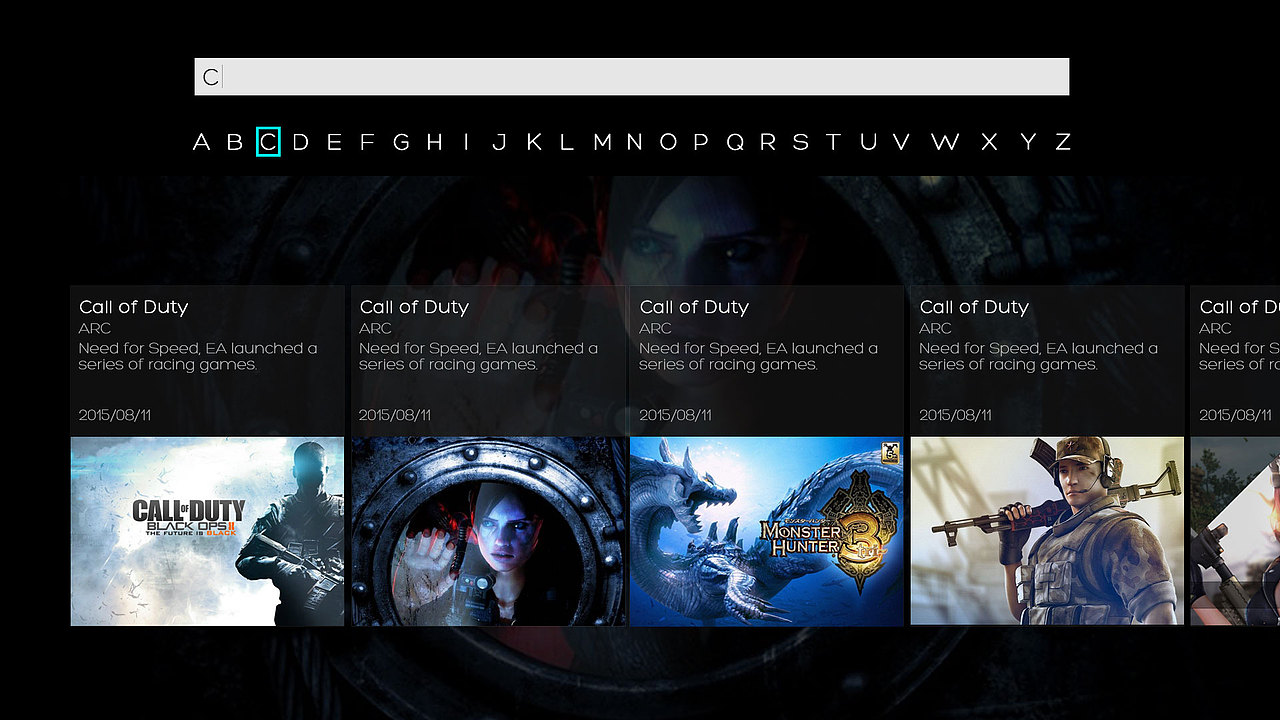Choose letter F in alphabet row
This screenshot has height=720, width=1280.
coord(367,142)
